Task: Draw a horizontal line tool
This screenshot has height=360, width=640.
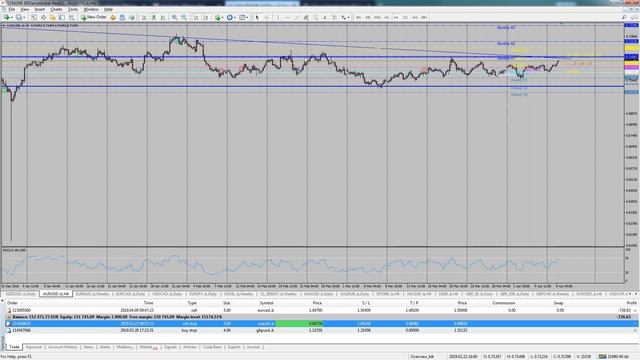Action: coord(288,18)
